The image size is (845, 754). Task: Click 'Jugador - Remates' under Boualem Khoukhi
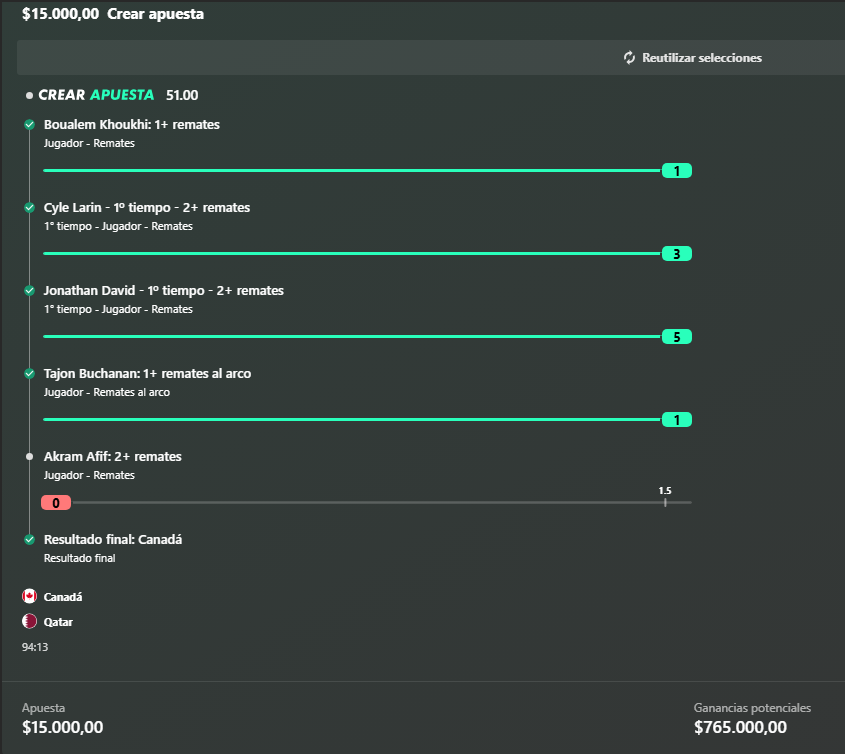click(89, 143)
